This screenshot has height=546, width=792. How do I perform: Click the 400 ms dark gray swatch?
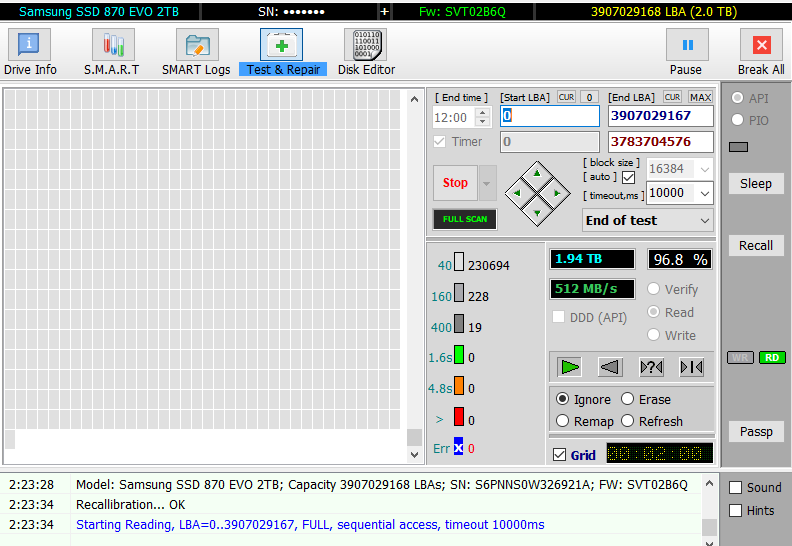click(x=459, y=323)
